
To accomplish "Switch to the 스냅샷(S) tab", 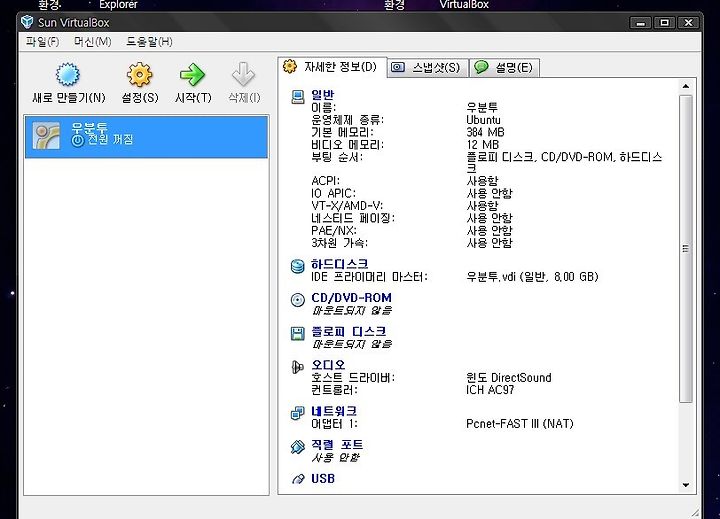I will (x=428, y=68).
